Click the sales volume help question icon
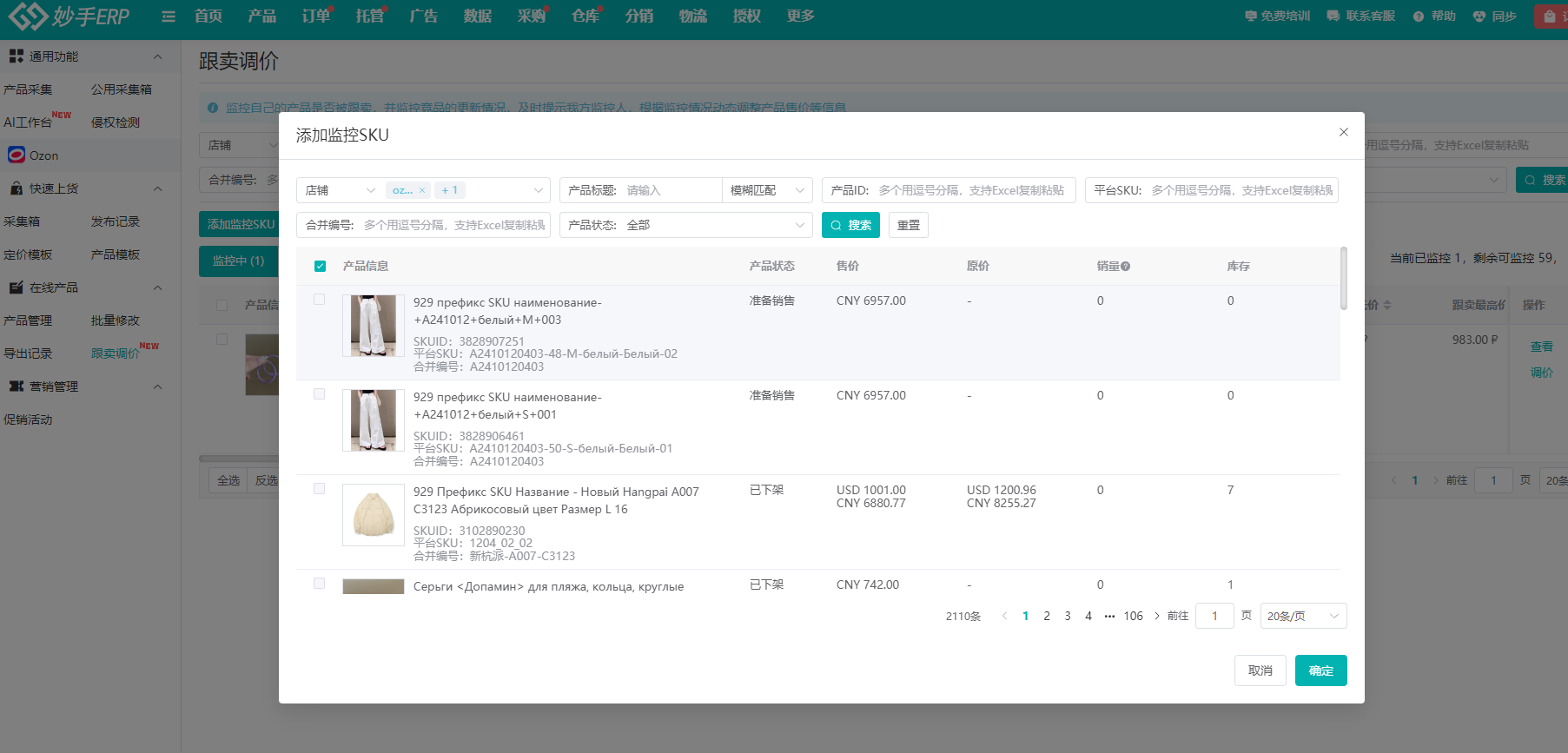This screenshot has width=1568, height=753. pyautogui.click(x=1126, y=267)
